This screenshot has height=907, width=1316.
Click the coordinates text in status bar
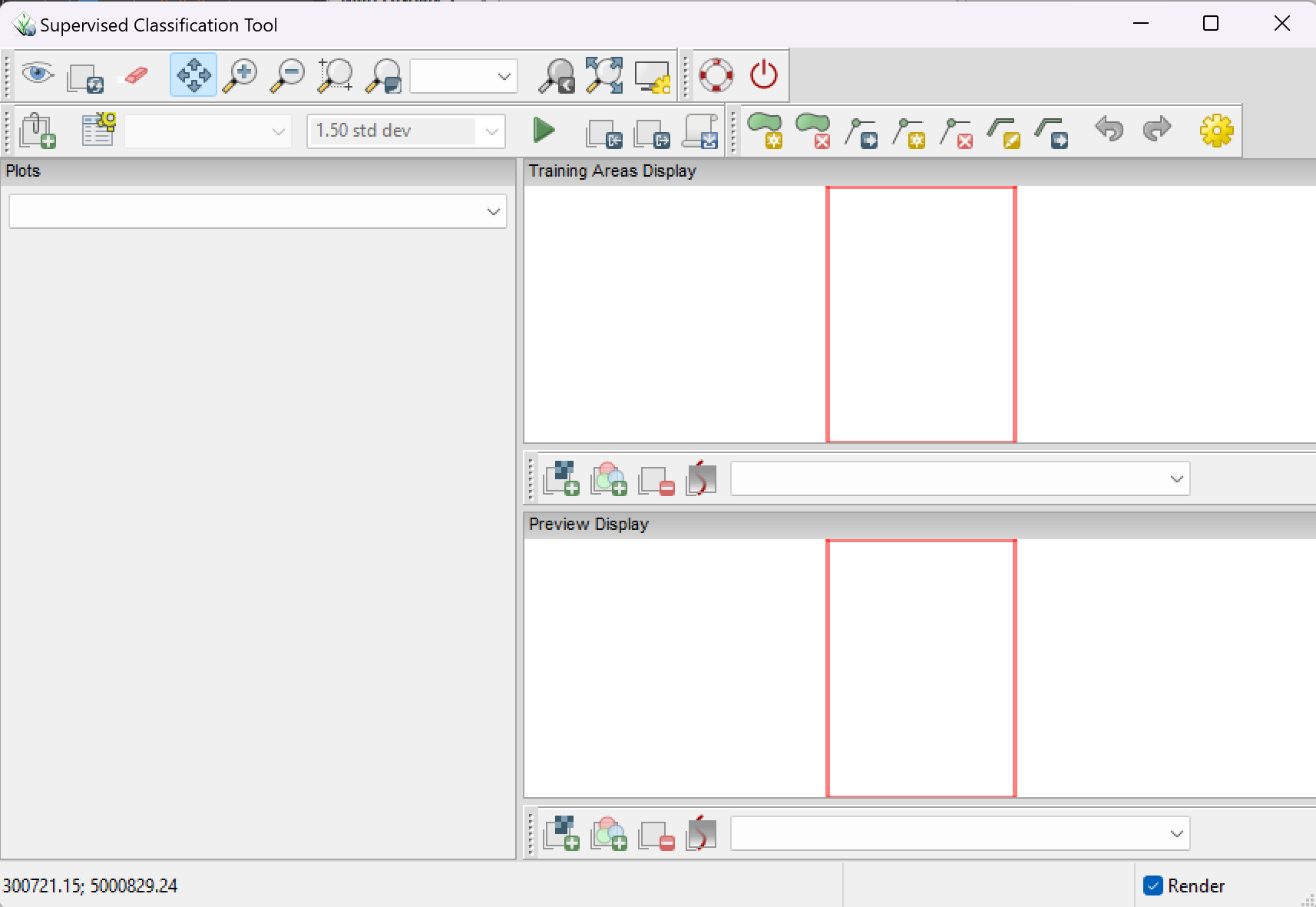point(90,885)
